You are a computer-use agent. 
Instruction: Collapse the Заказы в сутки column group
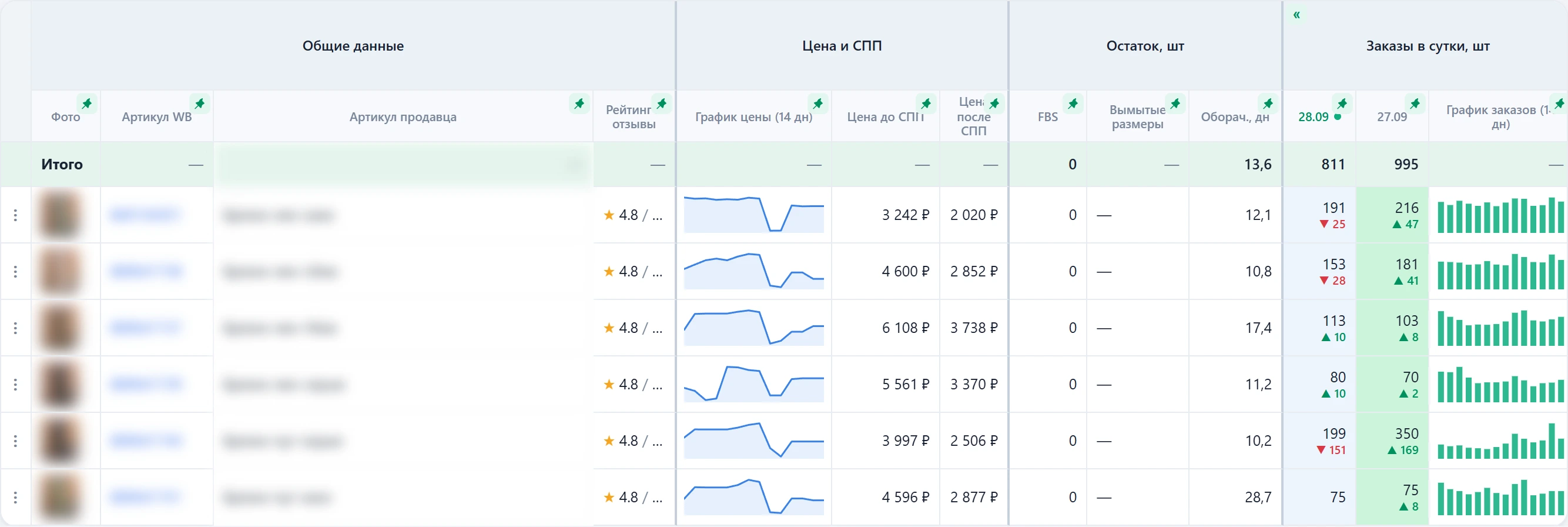pos(1296,15)
